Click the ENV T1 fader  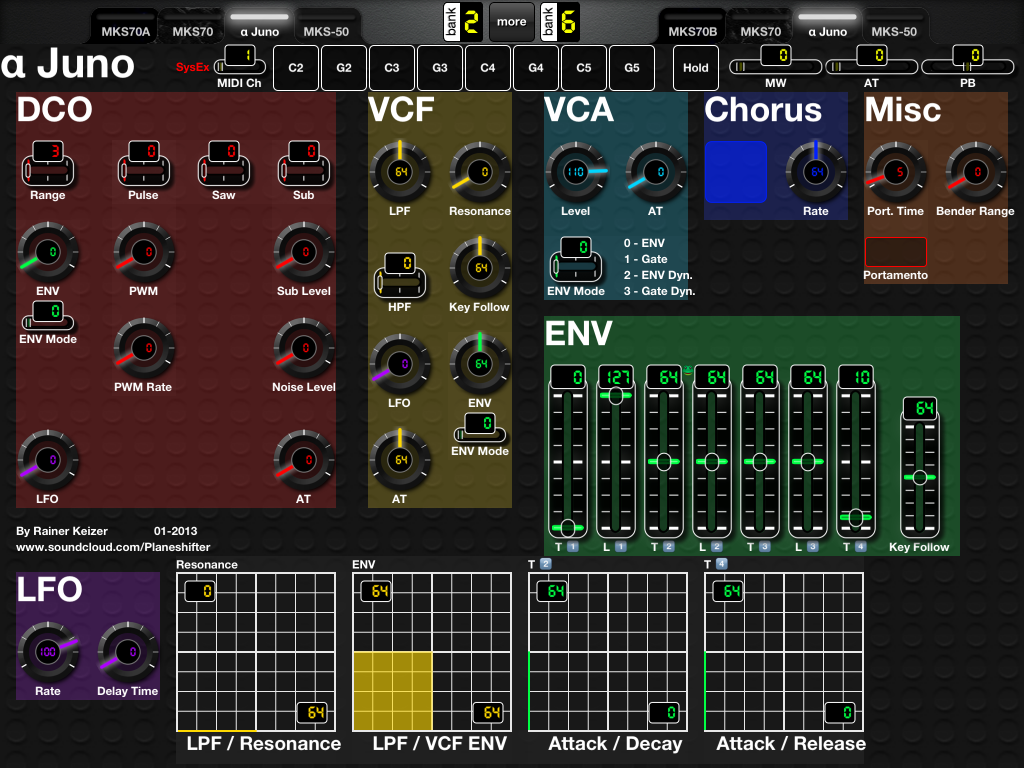(x=568, y=451)
